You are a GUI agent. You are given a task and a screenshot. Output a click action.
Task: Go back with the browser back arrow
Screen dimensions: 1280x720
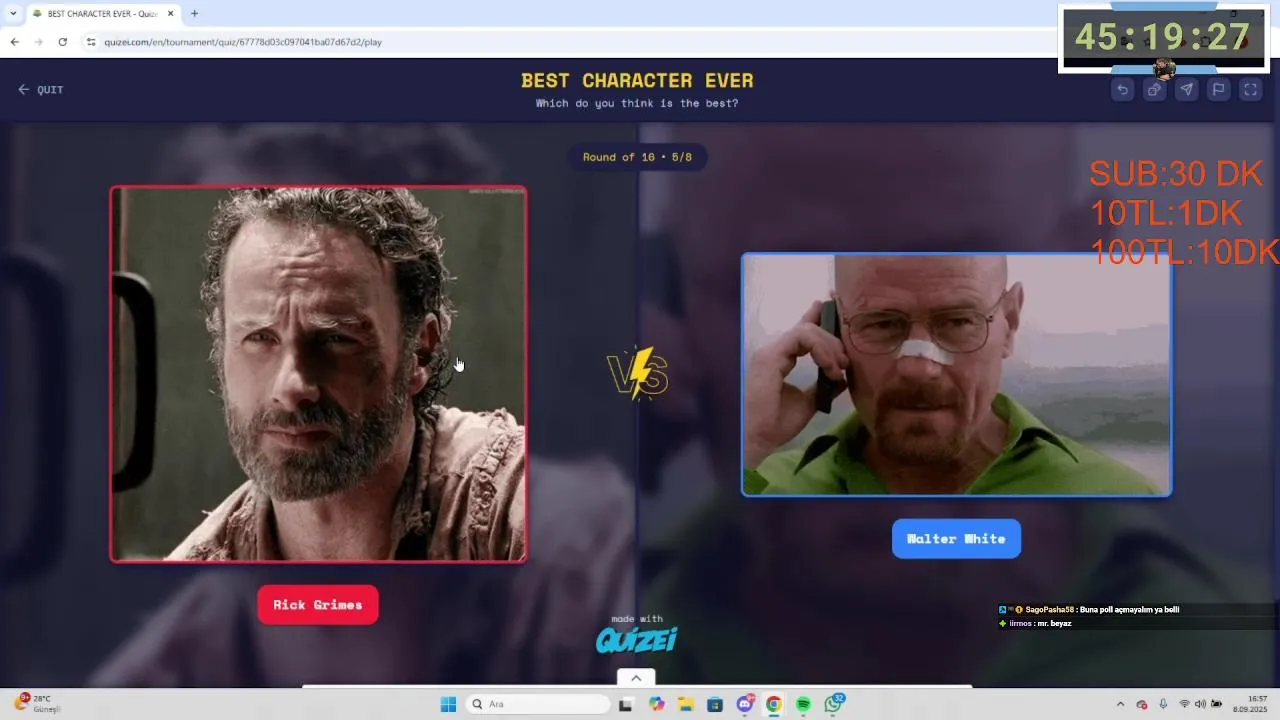tap(14, 42)
